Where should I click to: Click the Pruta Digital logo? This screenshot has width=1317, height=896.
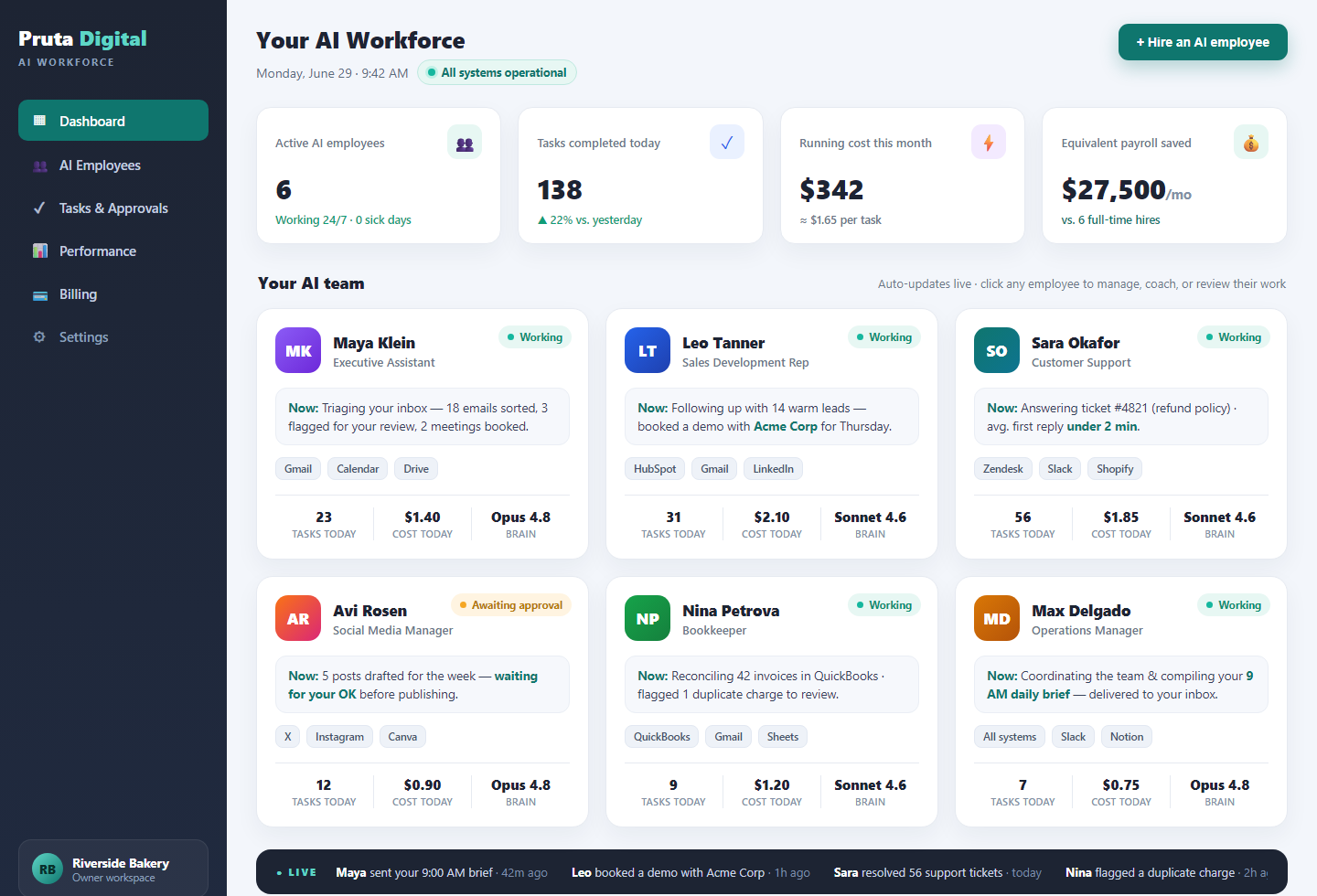pos(82,38)
